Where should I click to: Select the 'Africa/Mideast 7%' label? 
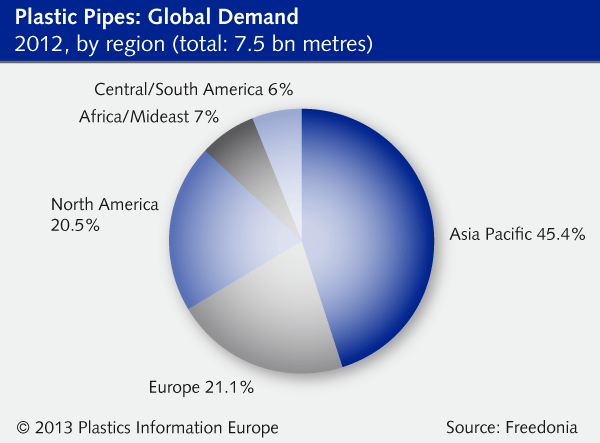coord(149,117)
